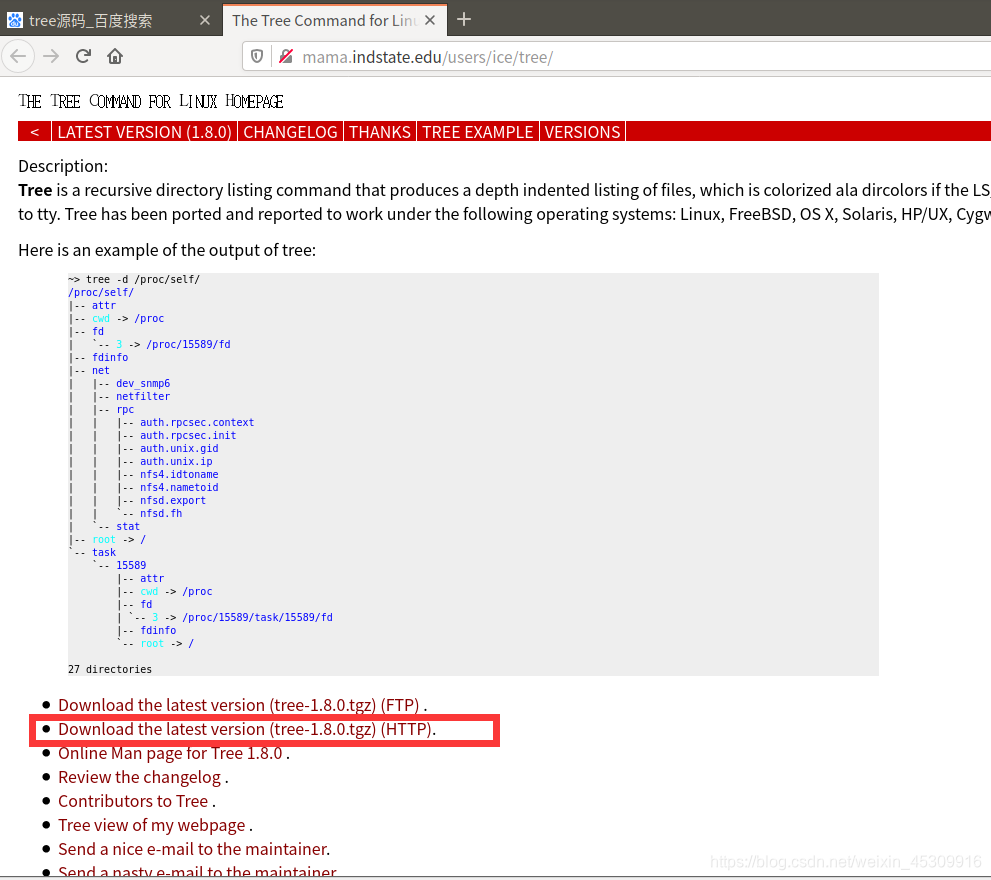The height and width of the screenshot is (880, 991).
Task: Click 'nfs4.idtoname' in the tree output
Action: tap(179, 474)
